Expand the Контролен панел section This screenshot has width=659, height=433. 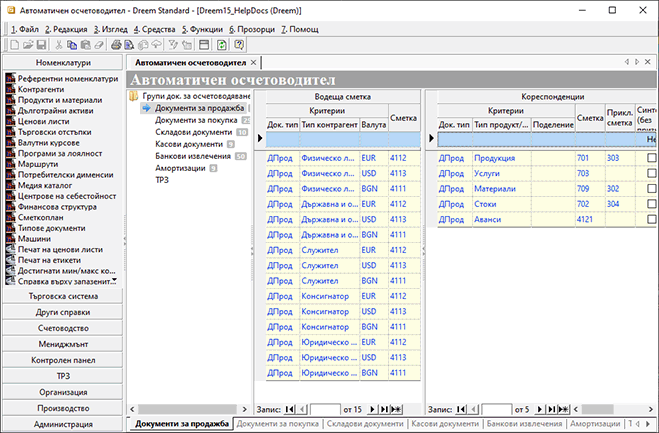[63, 360]
